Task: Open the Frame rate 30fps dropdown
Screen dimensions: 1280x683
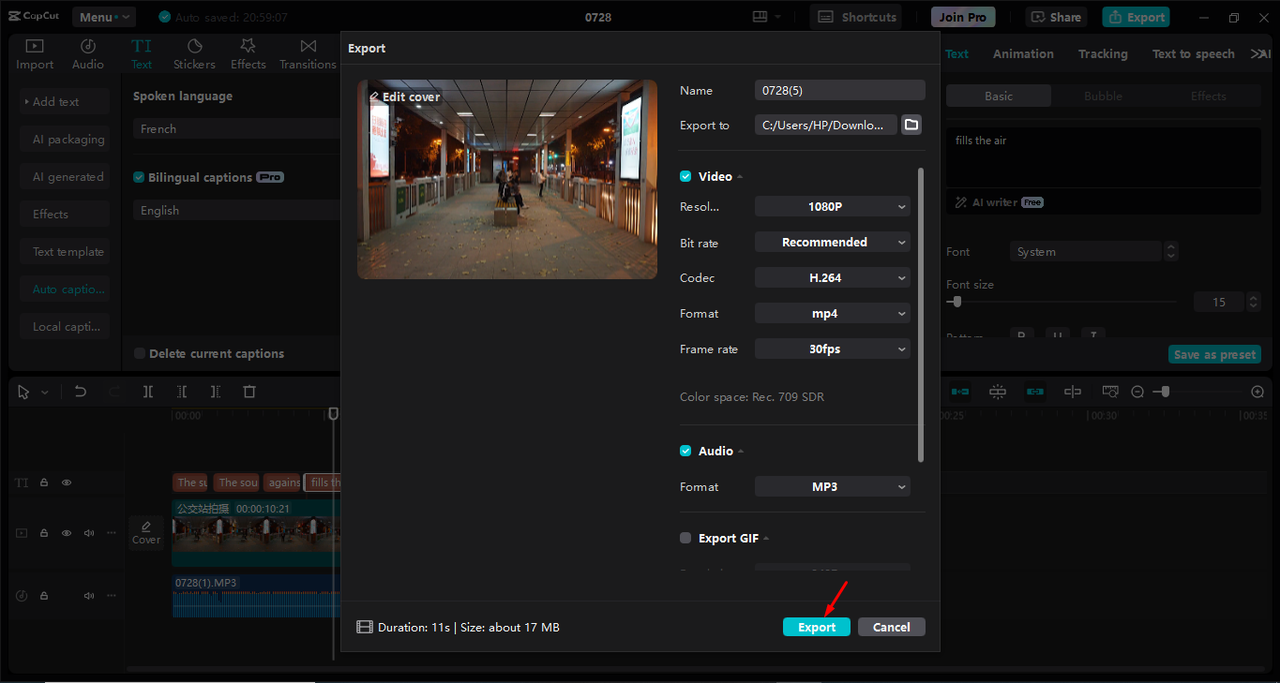Action: point(832,349)
